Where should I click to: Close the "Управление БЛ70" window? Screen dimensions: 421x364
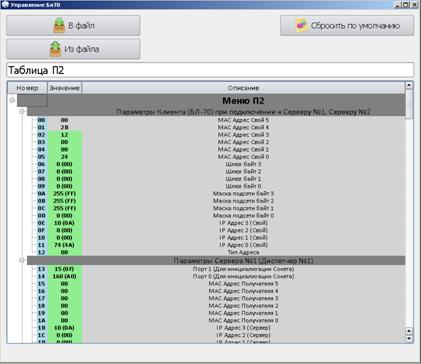click(414, 5)
